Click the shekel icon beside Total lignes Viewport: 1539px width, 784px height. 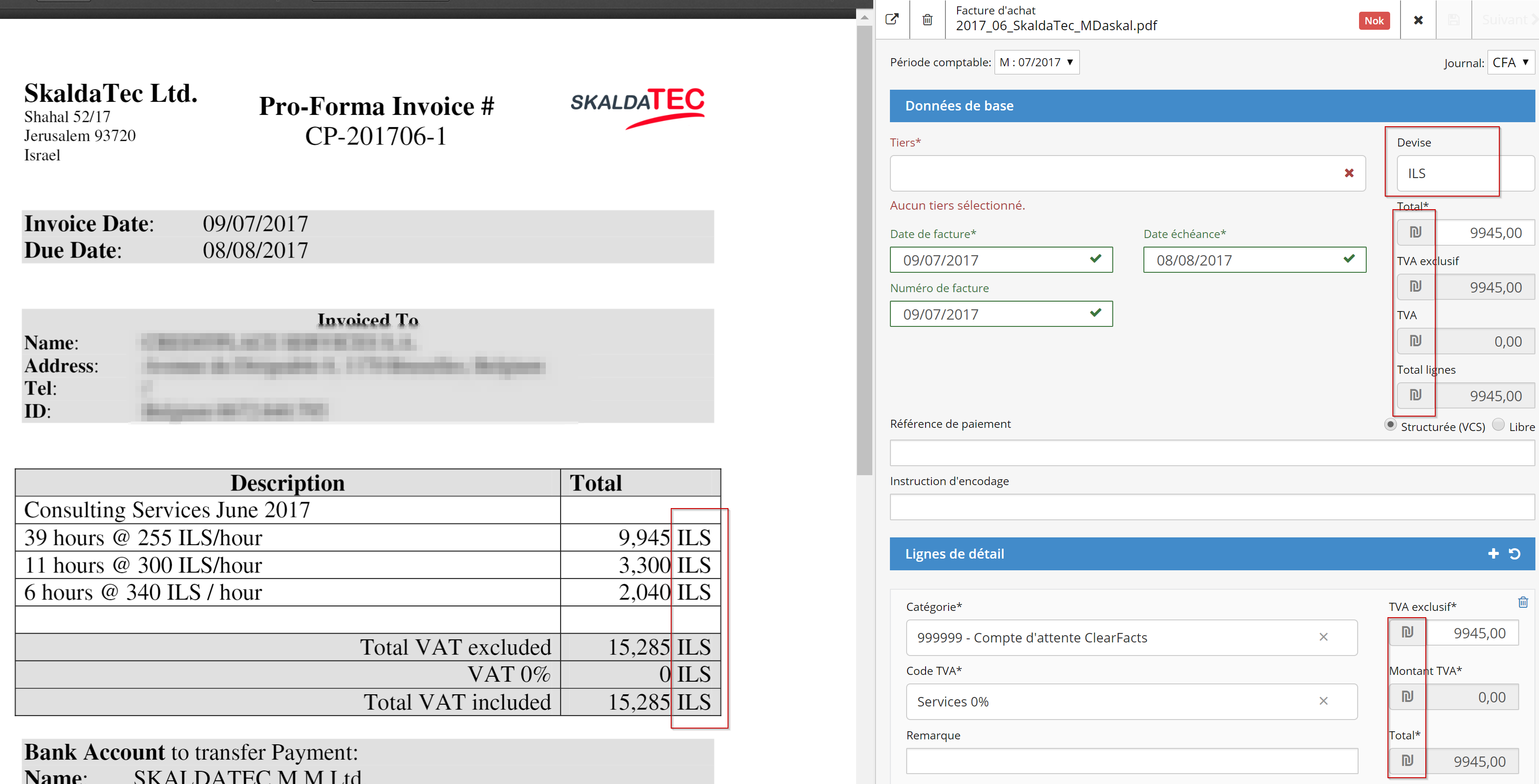1415,395
